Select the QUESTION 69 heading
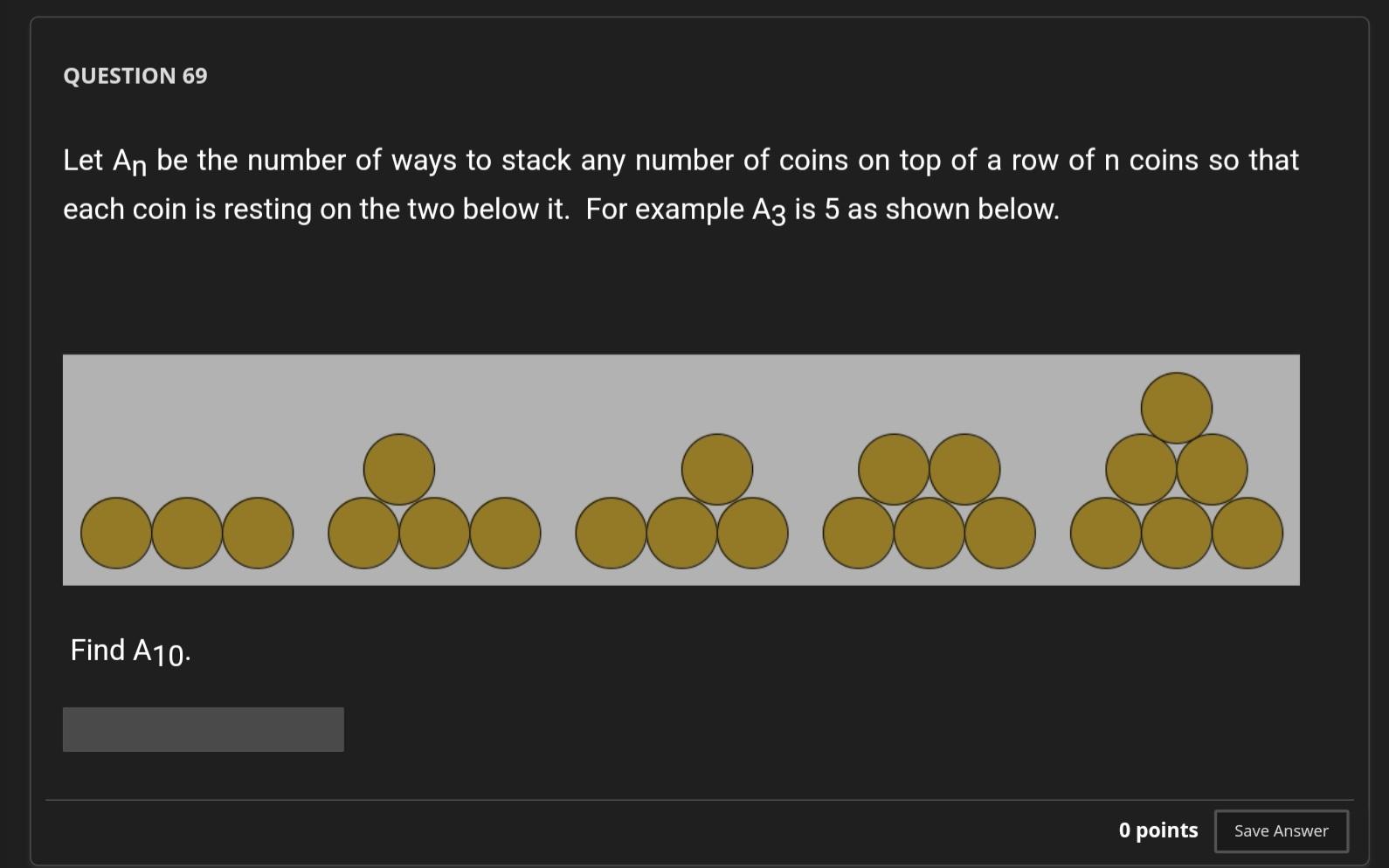Viewport: 1389px width, 868px height. (135, 76)
